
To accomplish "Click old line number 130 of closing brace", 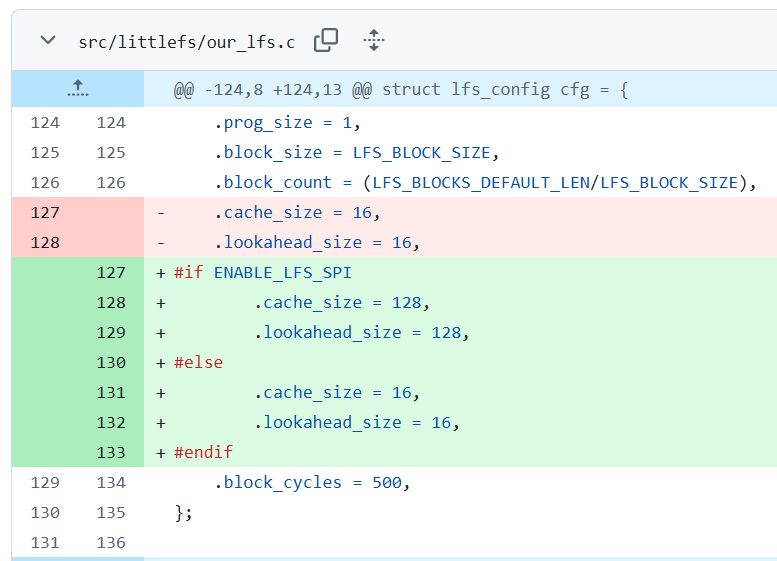I will (45, 512).
